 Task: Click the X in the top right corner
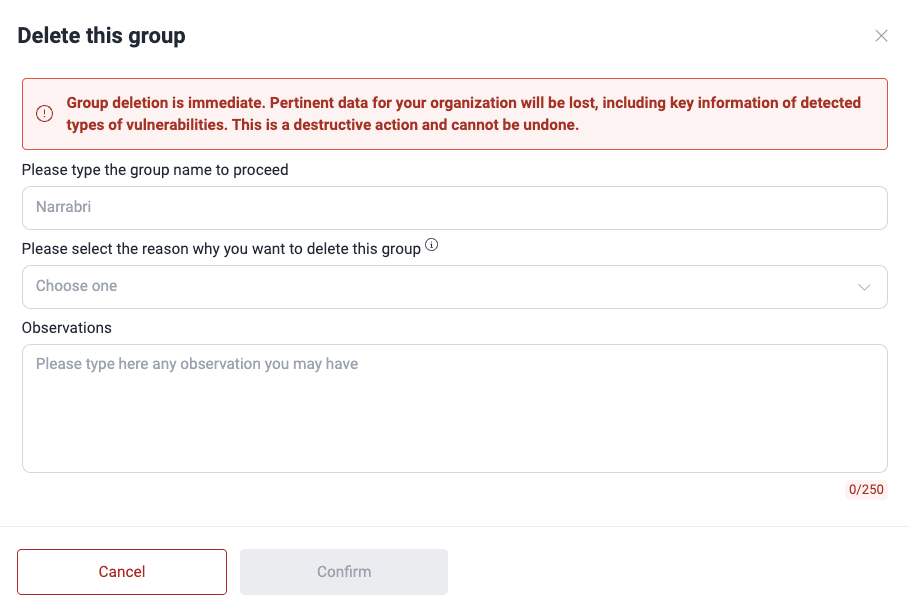click(x=881, y=35)
